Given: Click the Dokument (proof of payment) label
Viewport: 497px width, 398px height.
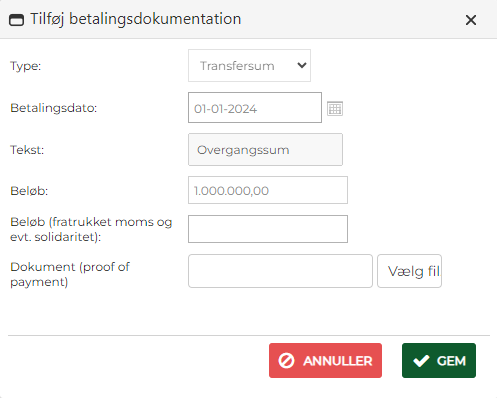Looking at the screenshot, I should point(70,274).
